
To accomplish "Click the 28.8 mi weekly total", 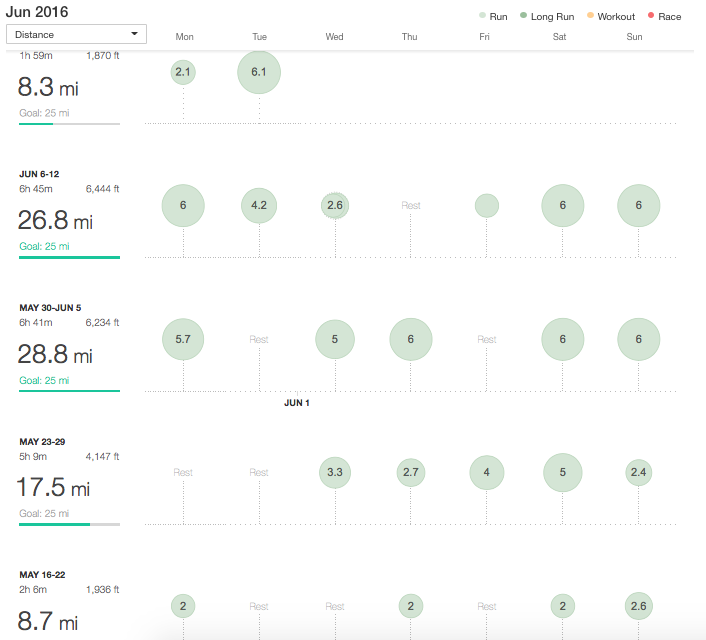I will click(x=55, y=355).
